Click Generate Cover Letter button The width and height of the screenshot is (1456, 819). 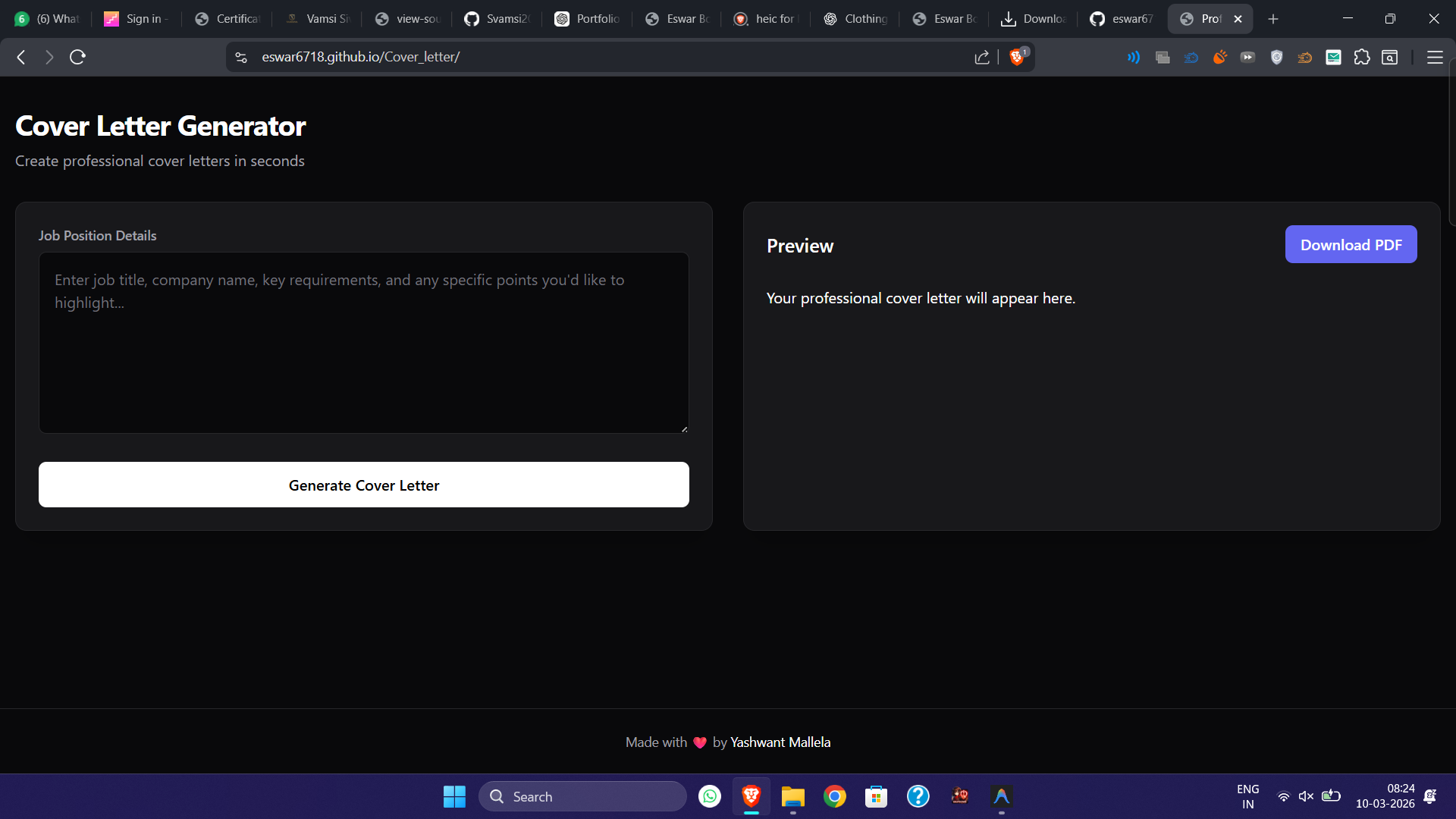(364, 485)
